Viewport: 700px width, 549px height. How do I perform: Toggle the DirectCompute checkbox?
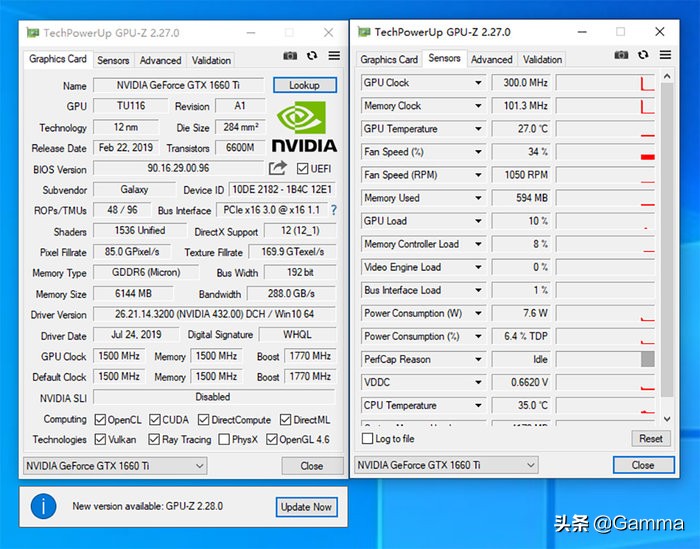(204, 420)
